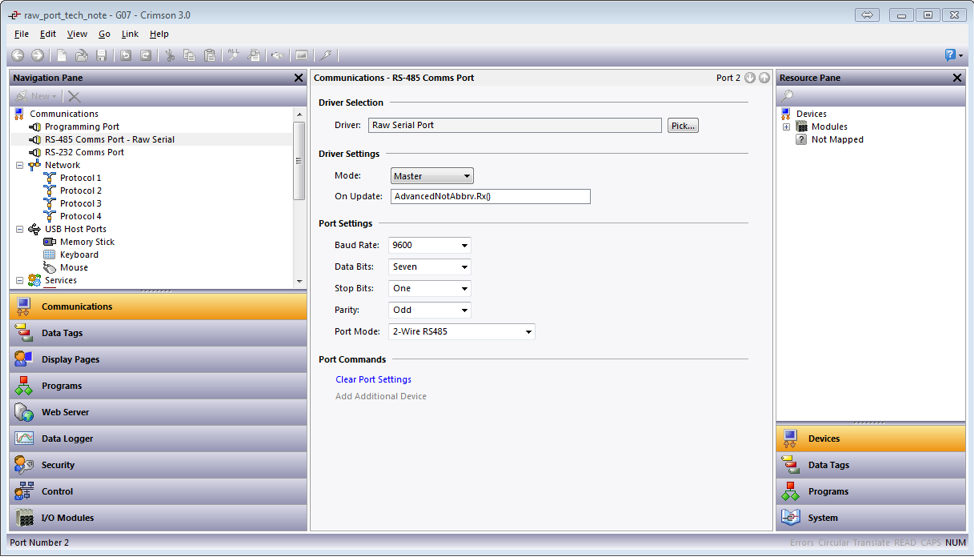The height and width of the screenshot is (560, 974).
Task: Copy using the toolbar copy icon
Action: pyautogui.click(x=189, y=55)
